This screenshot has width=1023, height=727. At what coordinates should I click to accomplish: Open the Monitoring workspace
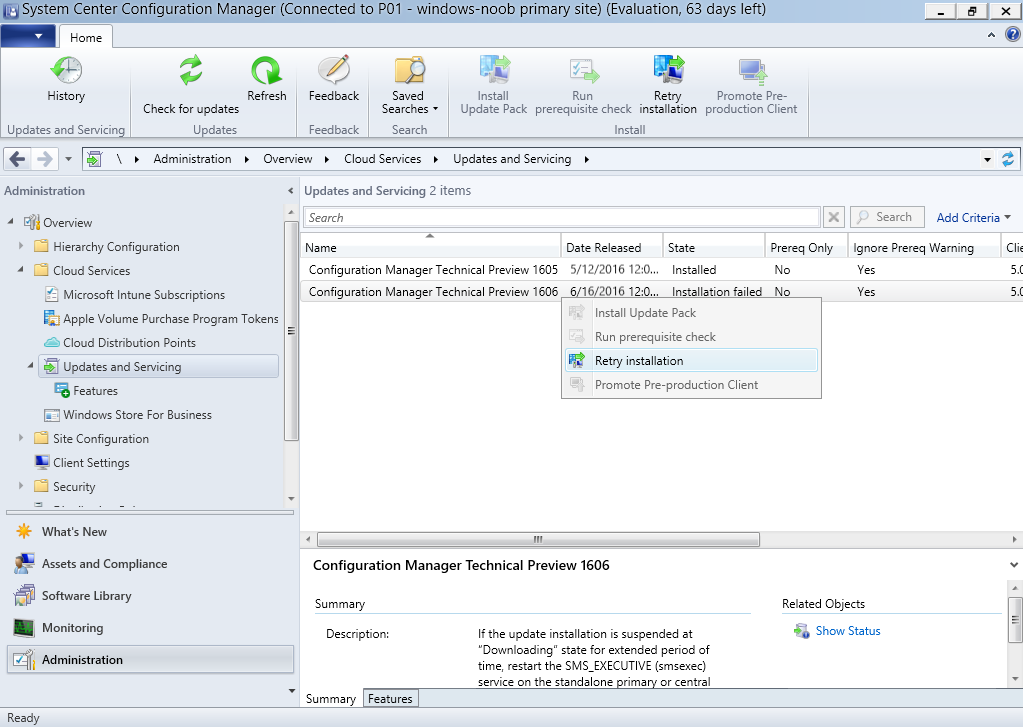(150, 628)
